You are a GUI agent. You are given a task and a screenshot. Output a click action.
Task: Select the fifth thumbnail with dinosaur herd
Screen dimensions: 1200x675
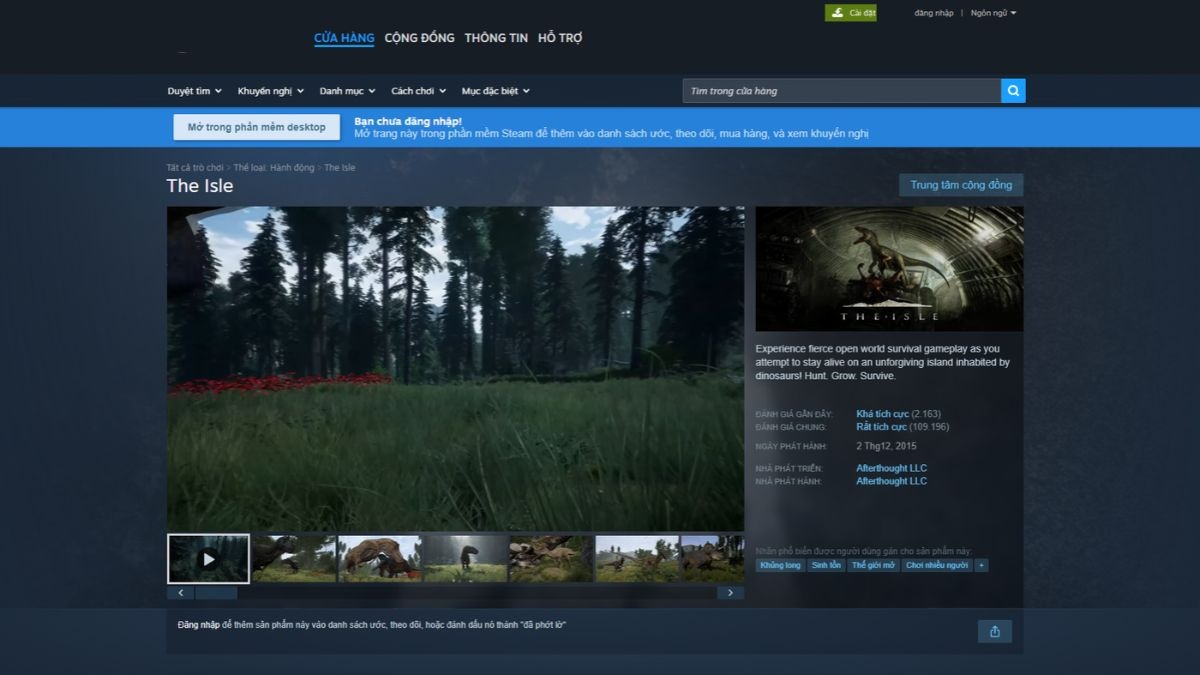(551, 559)
